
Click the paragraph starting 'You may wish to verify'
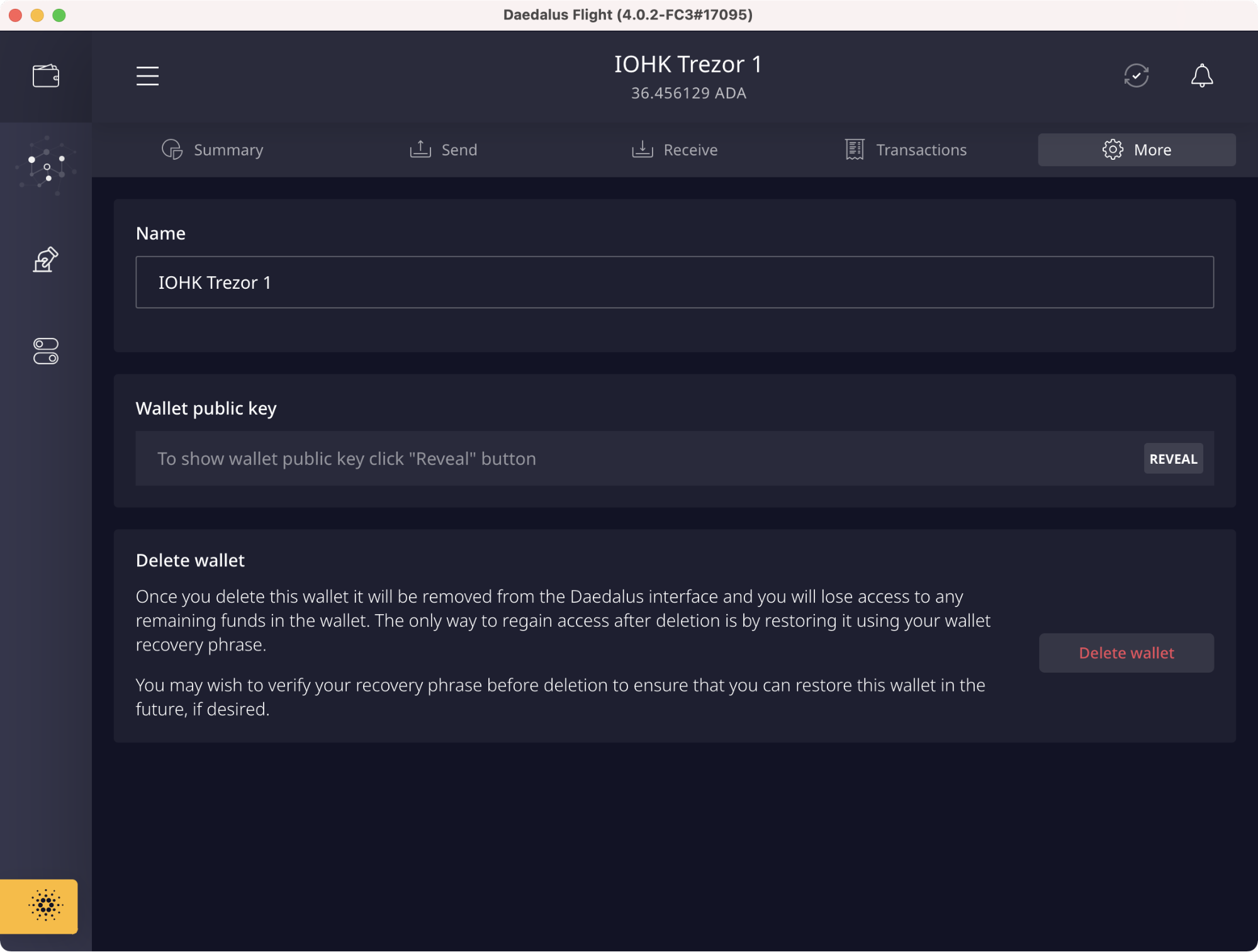click(560, 697)
